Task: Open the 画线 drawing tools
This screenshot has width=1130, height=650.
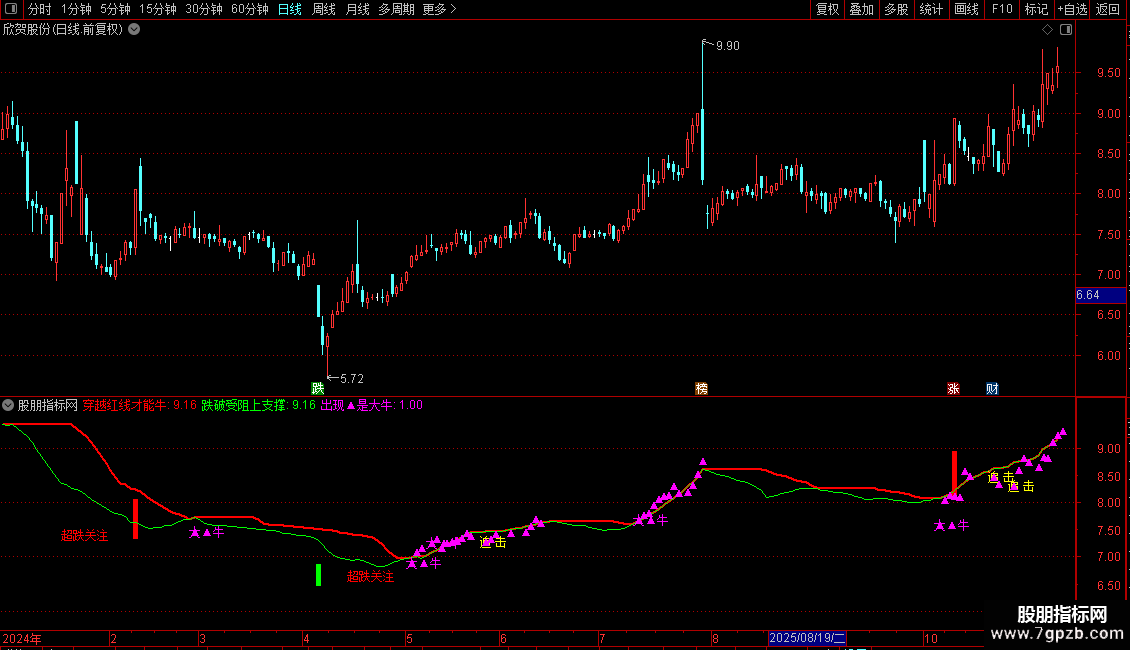Action: click(966, 9)
